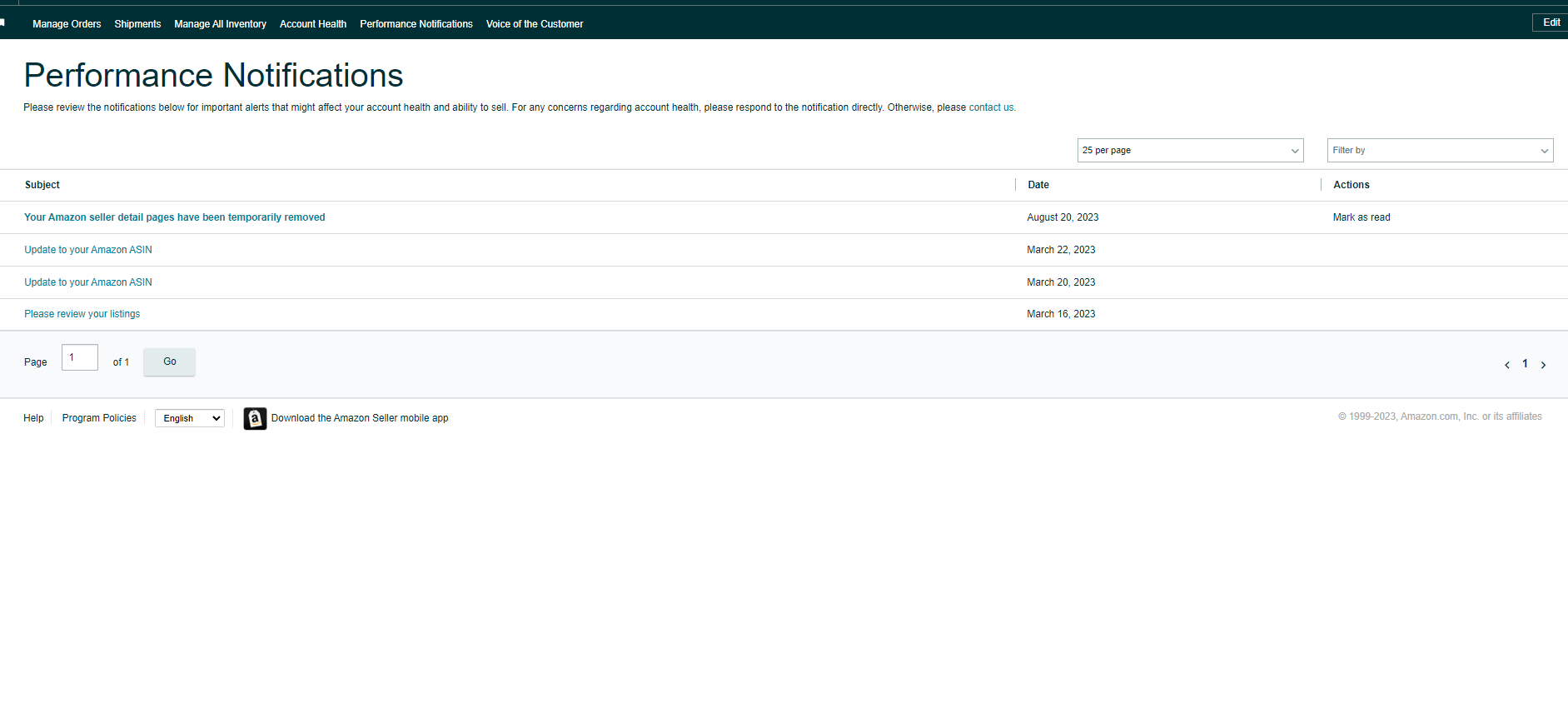Image resolution: width=1568 pixels, height=708 pixels.
Task: Click the Go button
Action: pos(169,361)
